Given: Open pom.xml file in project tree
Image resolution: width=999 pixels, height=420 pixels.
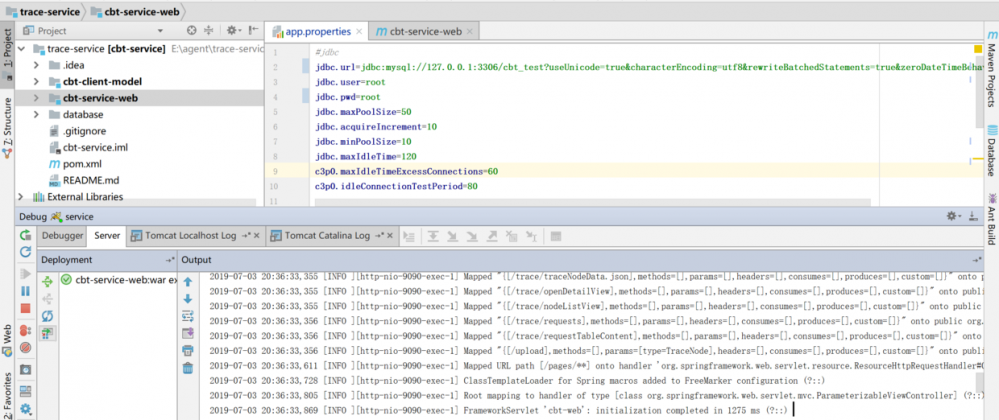Looking at the screenshot, I should click(81, 163).
